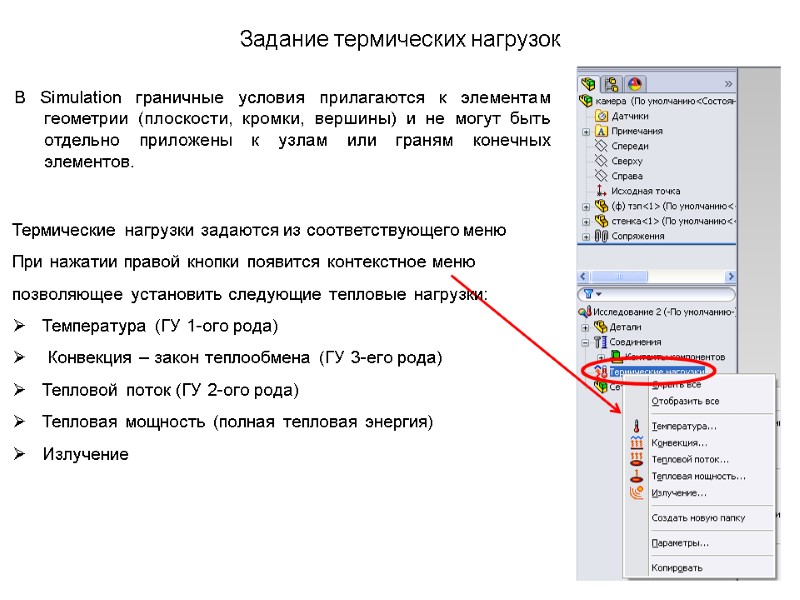Open the FeatureManager design tree tab
800x600 pixels.
point(588,84)
